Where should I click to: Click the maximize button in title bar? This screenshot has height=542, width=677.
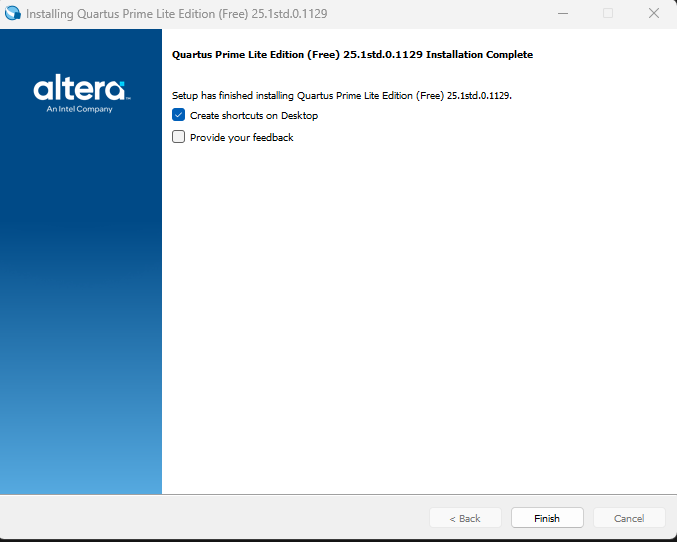(607, 13)
